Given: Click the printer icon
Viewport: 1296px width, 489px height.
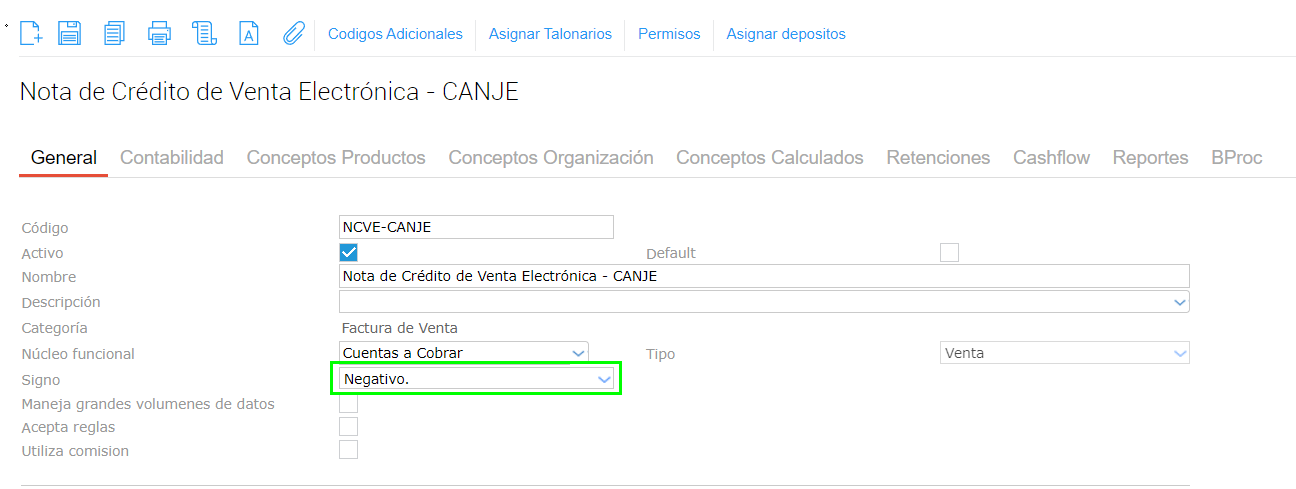Looking at the screenshot, I should pyautogui.click(x=159, y=33).
